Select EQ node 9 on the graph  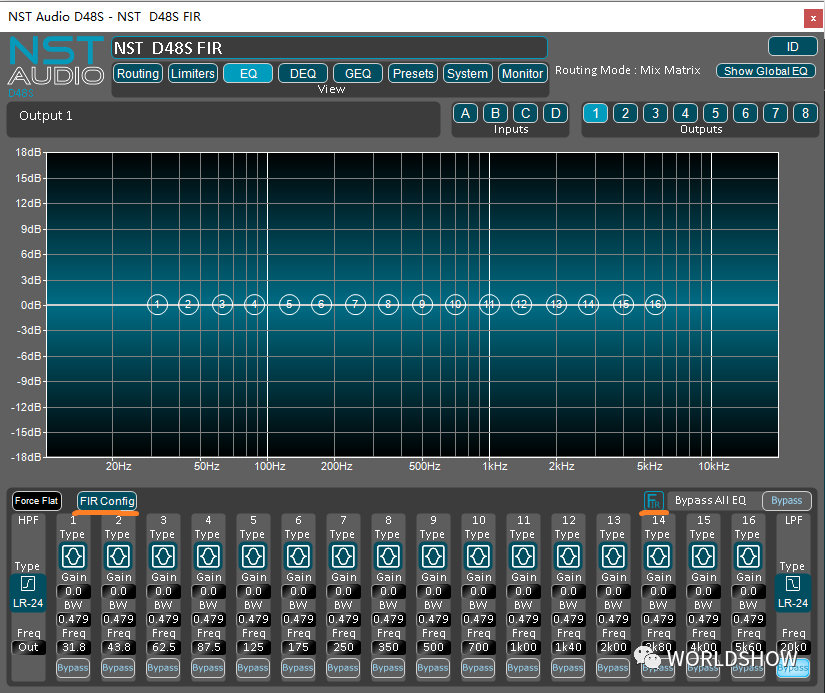(x=422, y=304)
